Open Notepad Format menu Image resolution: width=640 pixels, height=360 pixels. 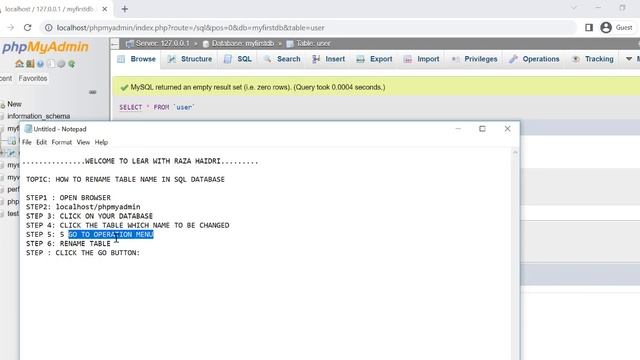click(62, 142)
